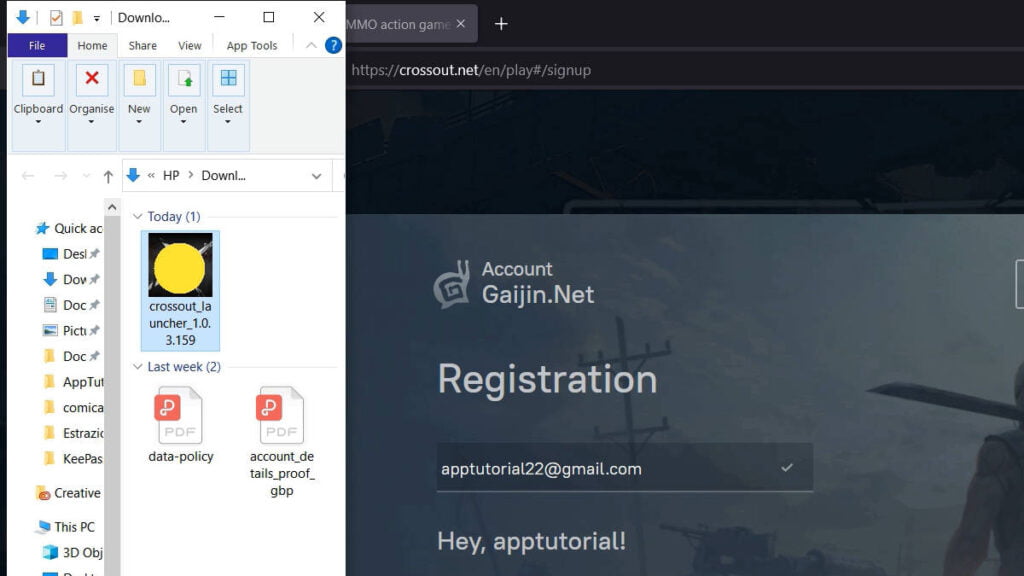Open a new browser tab
Image resolution: width=1024 pixels, height=576 pixels.
501,24
